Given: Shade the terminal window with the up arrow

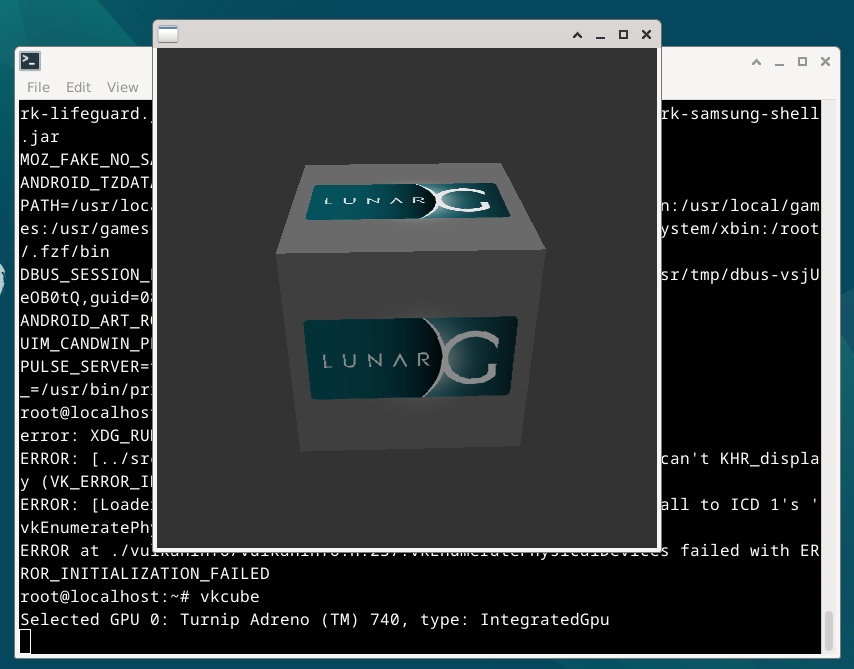Looking at the screenshot, I should (757, 62).
